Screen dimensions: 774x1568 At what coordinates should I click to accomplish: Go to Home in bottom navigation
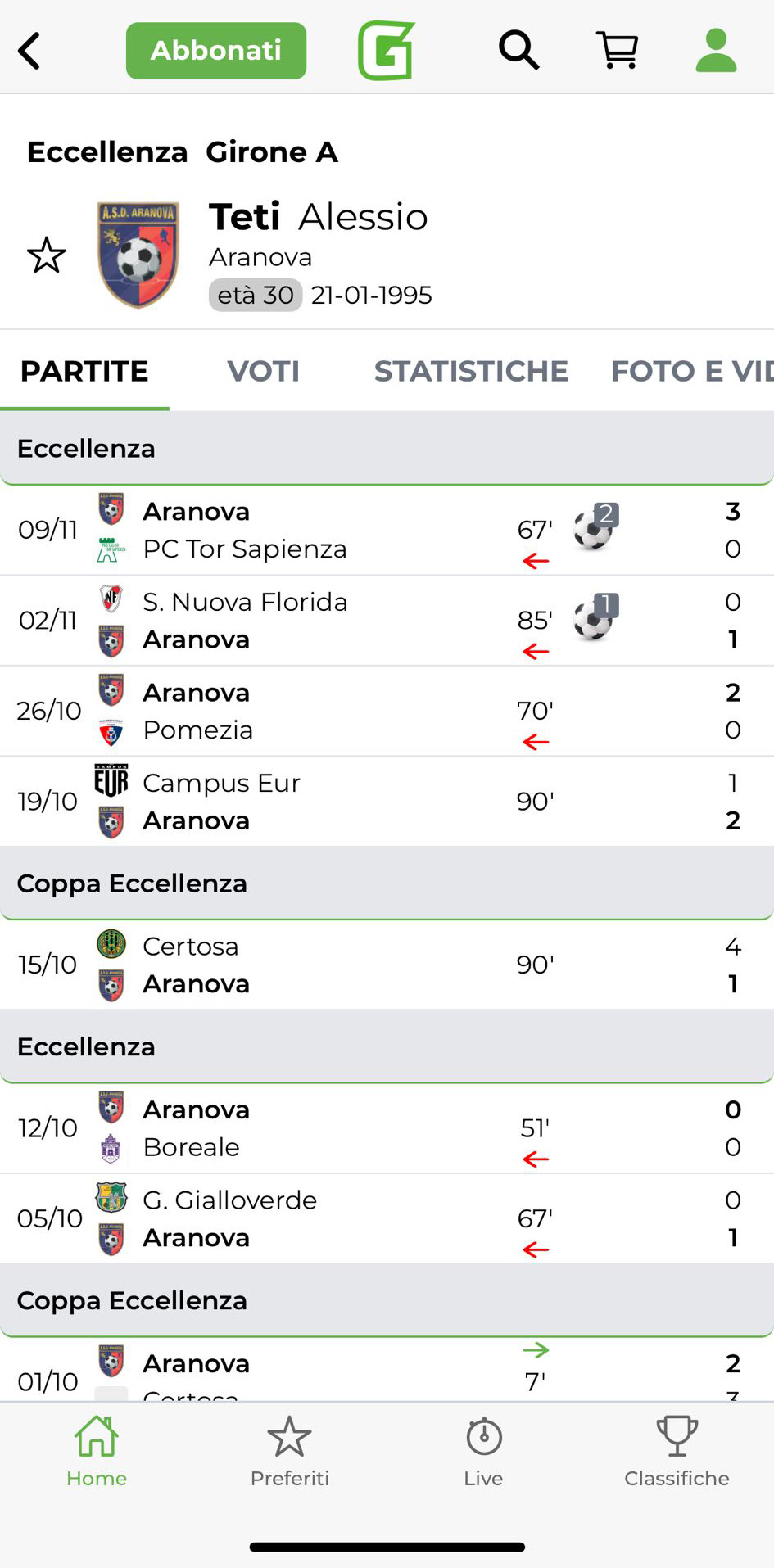(97, 1452)
